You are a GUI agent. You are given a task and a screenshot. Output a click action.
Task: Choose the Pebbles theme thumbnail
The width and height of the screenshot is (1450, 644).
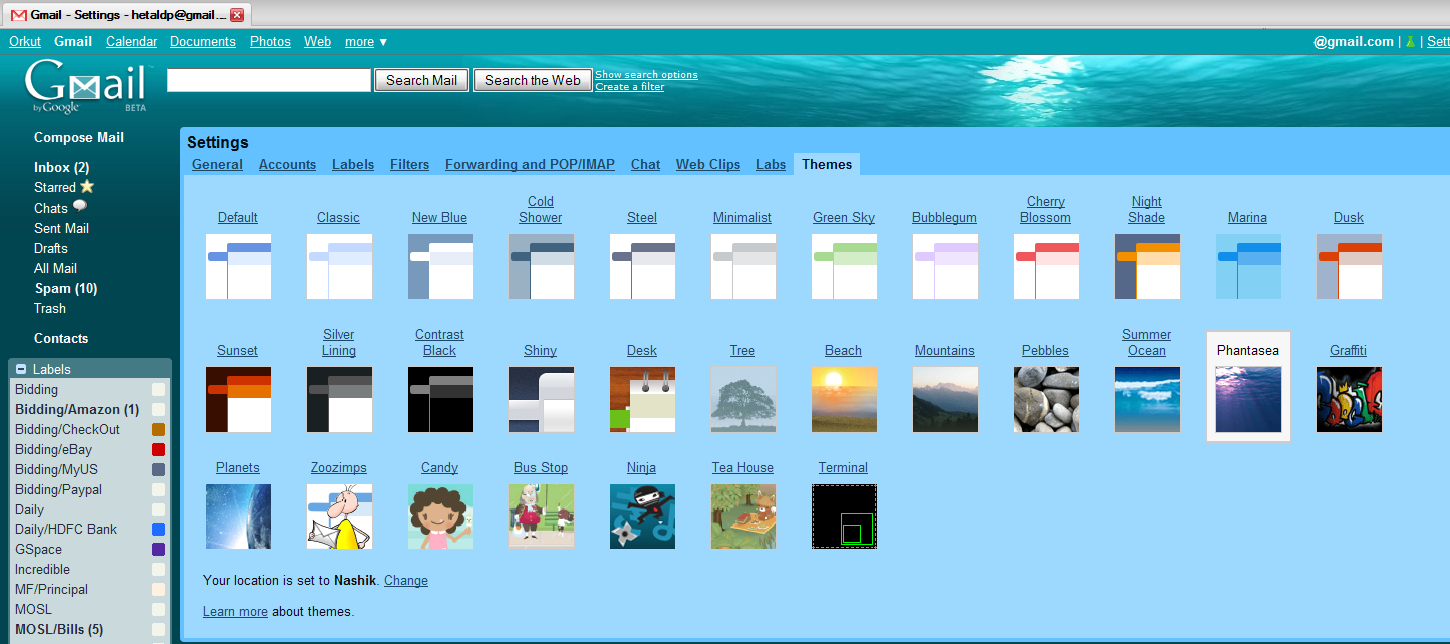pos(1046,400)
